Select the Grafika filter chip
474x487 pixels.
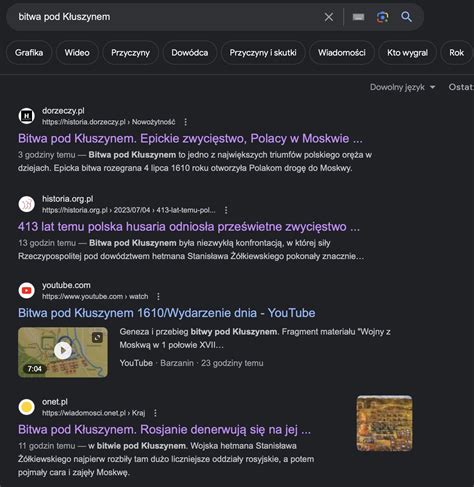tap(29, 53)
